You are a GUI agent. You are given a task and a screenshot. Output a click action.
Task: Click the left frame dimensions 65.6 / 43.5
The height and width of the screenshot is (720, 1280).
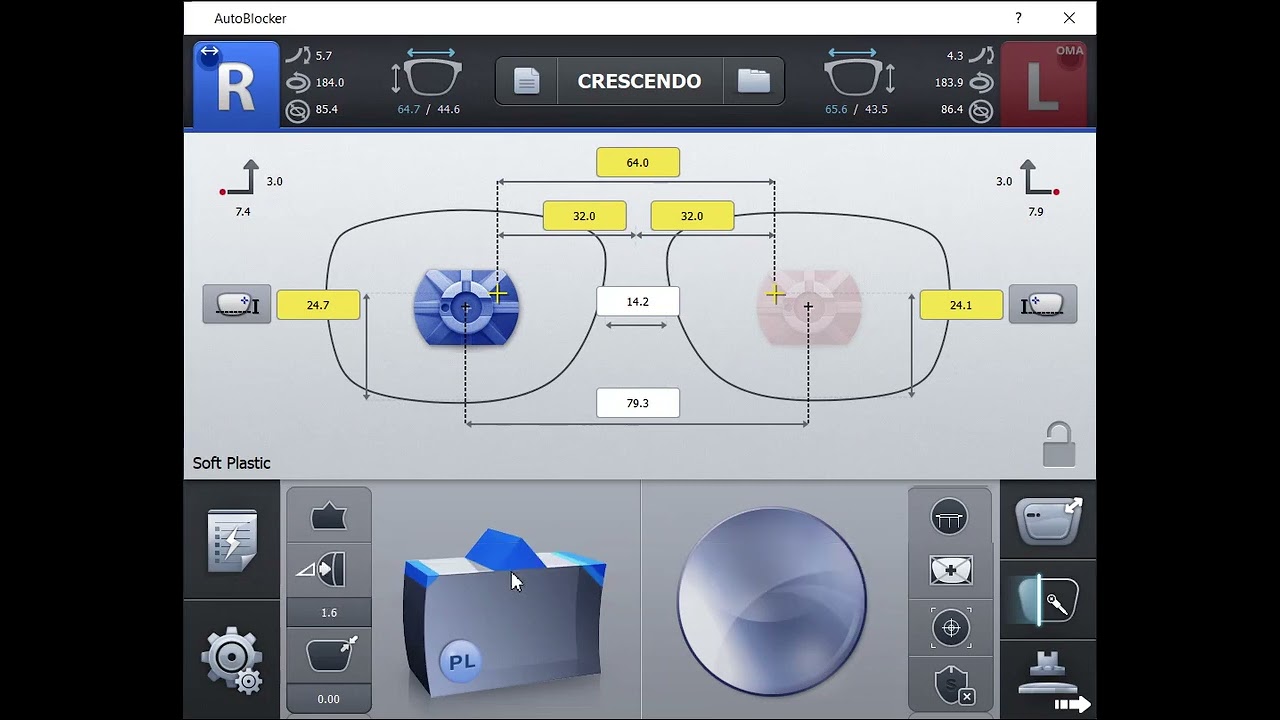tap(856, 109)
